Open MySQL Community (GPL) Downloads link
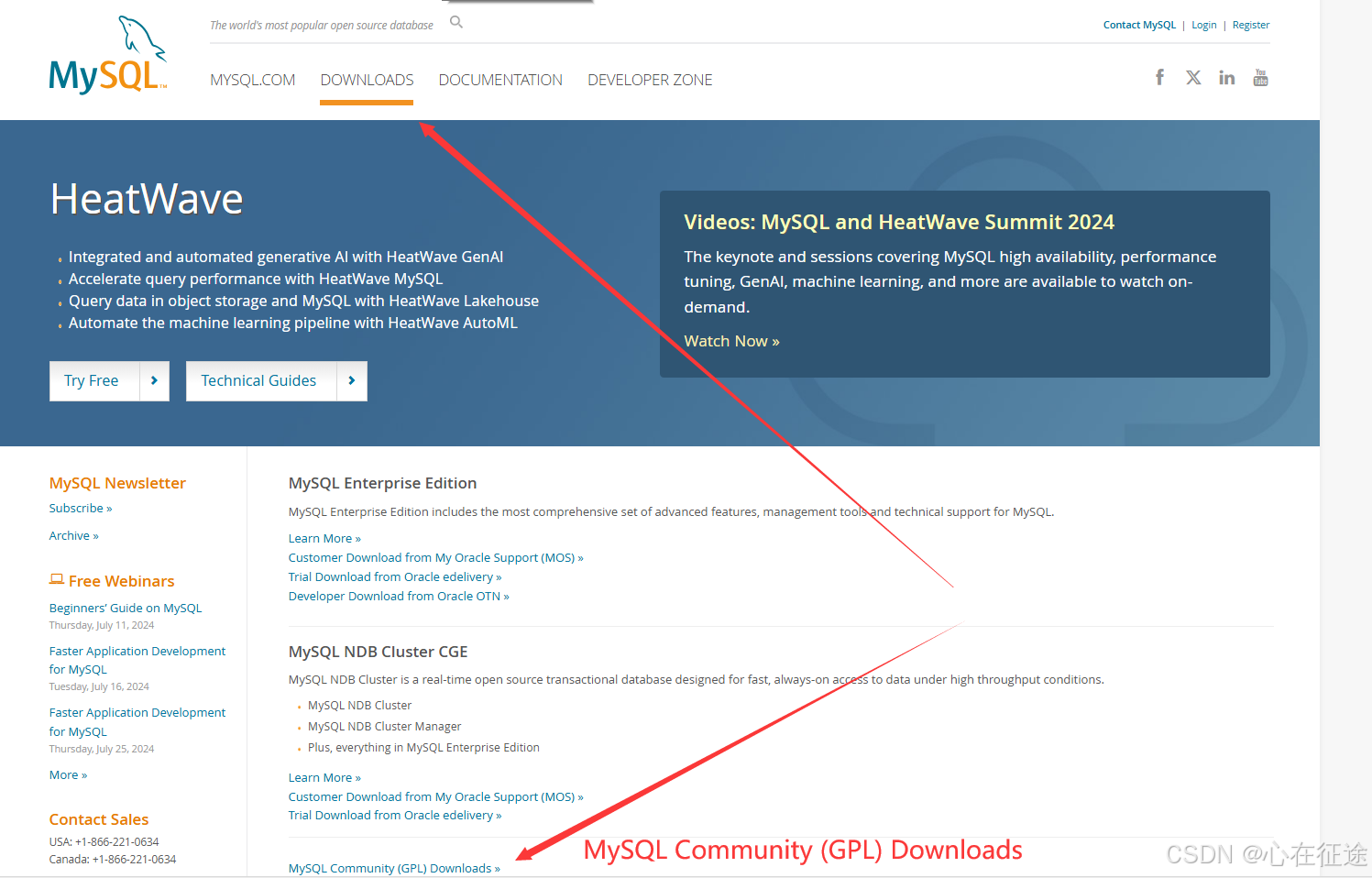Viewport: 1372px width, 878px height. coord(394,868)
